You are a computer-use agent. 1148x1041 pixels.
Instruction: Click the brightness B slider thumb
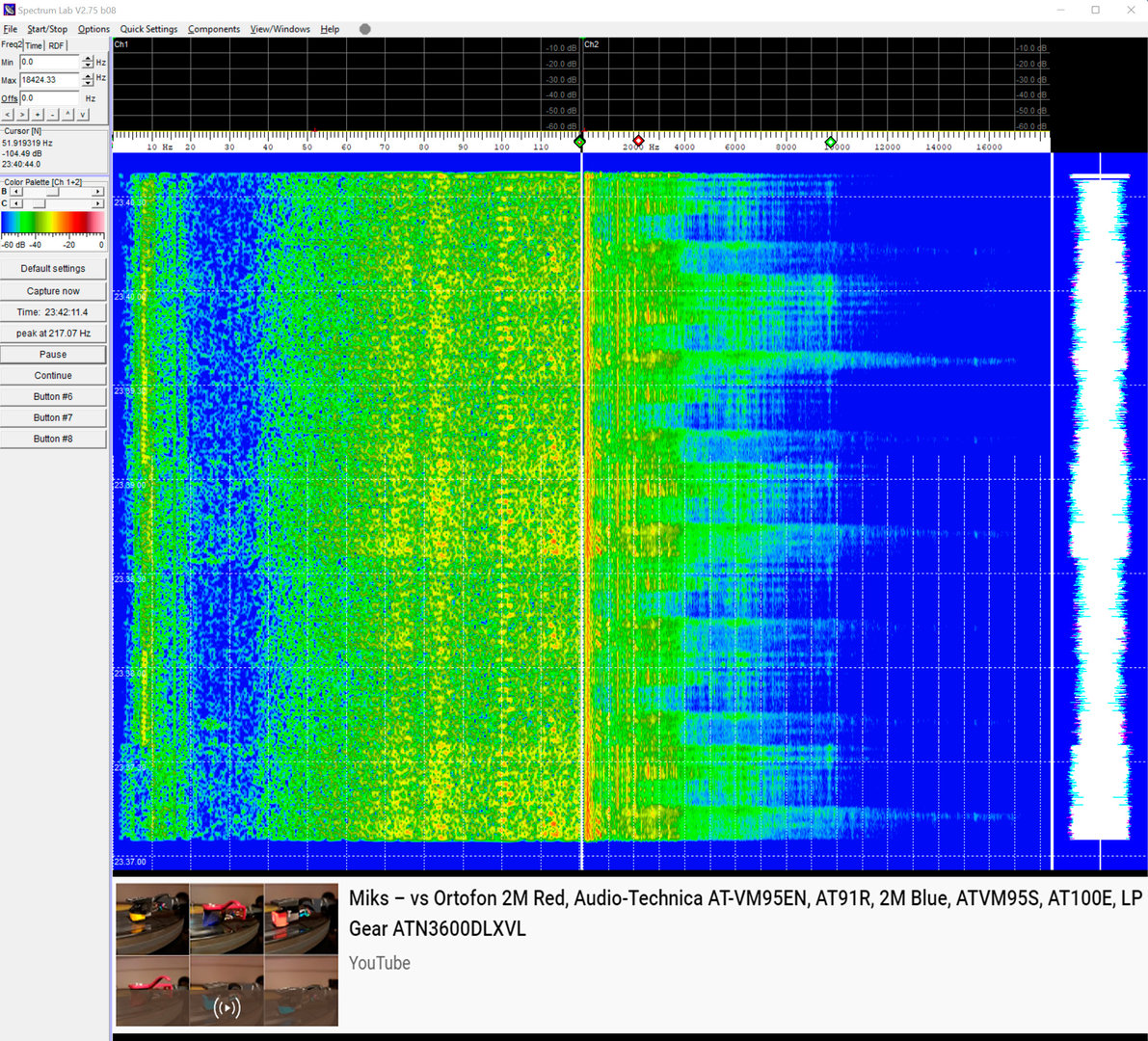53,192
